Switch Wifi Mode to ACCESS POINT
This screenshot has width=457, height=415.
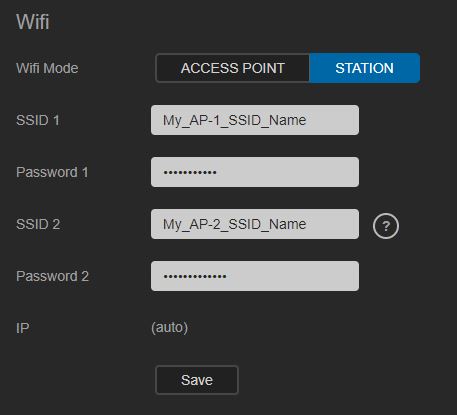tap(233, 68)
